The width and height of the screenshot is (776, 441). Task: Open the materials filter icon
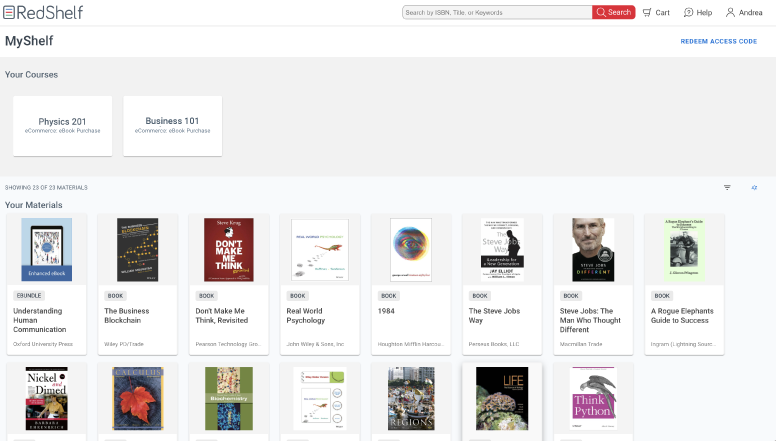pyautogui.click(x=727, y=188)
